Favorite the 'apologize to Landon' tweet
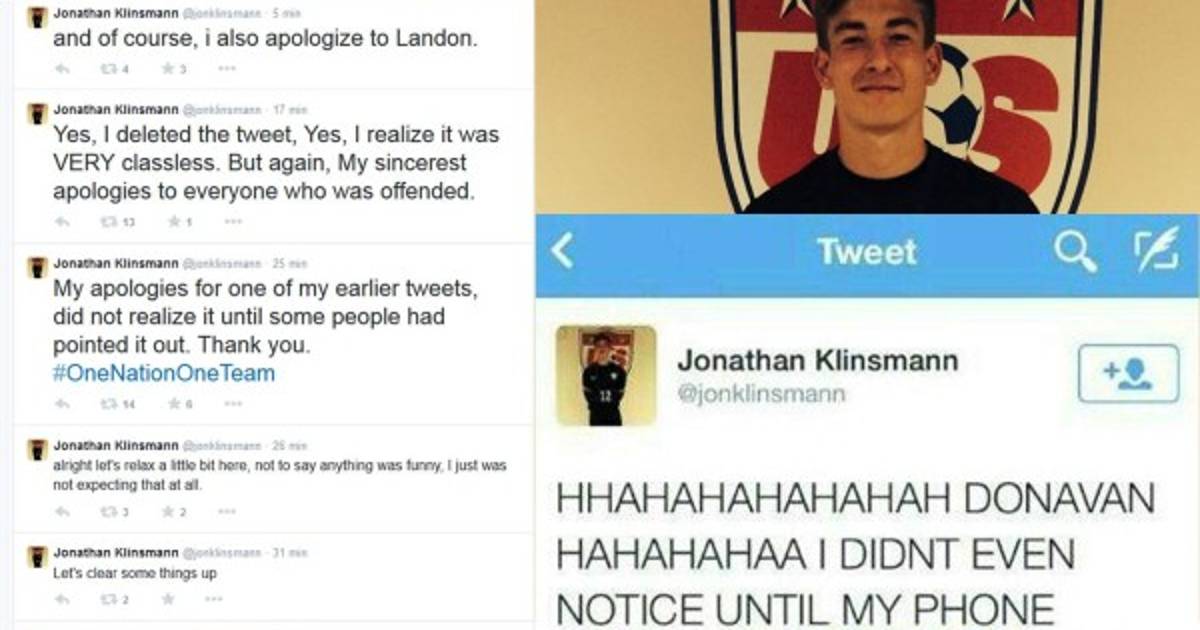The image size is (1200, 630). (x=174, y=69)
